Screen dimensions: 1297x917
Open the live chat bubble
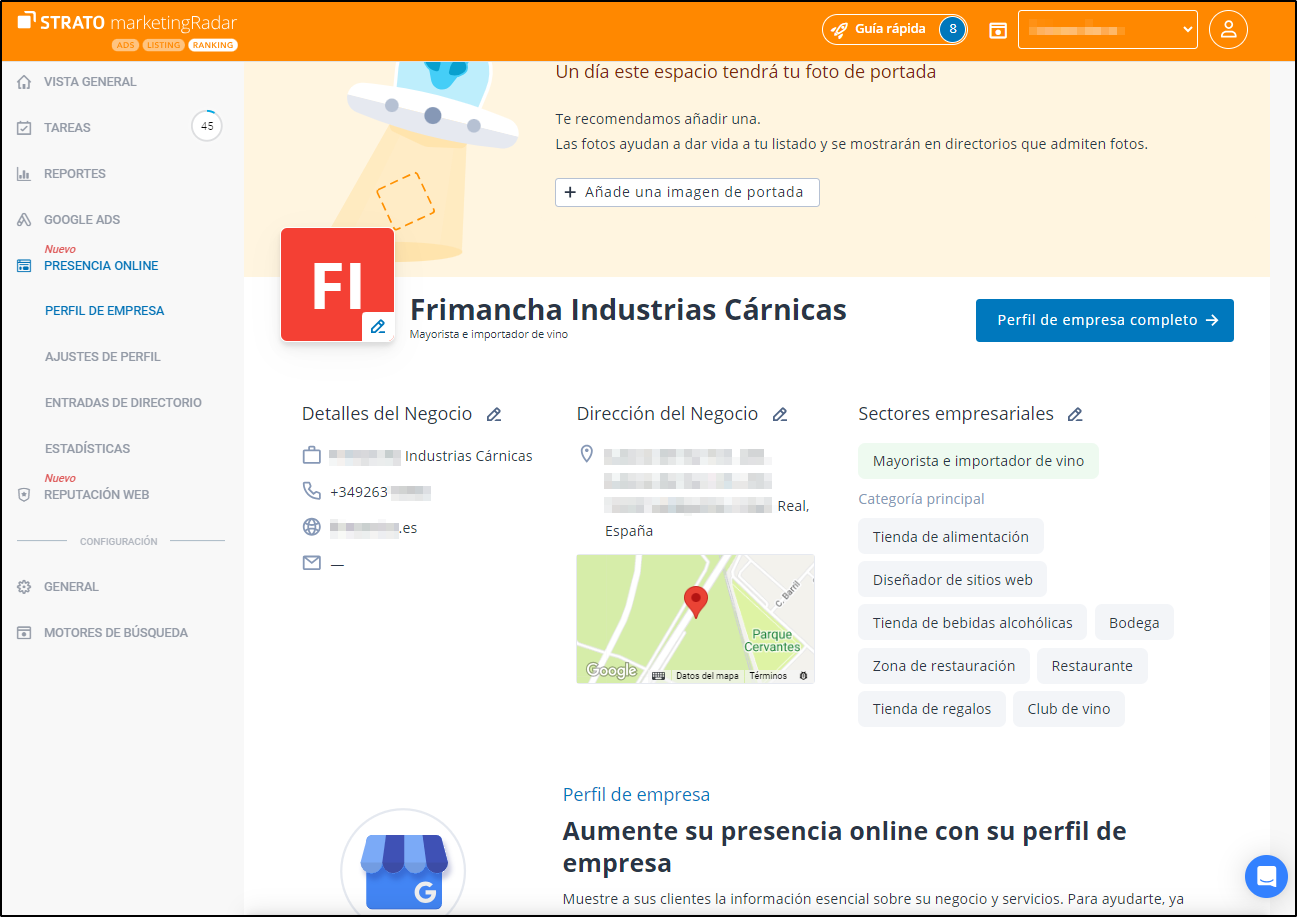(1266, 876)
